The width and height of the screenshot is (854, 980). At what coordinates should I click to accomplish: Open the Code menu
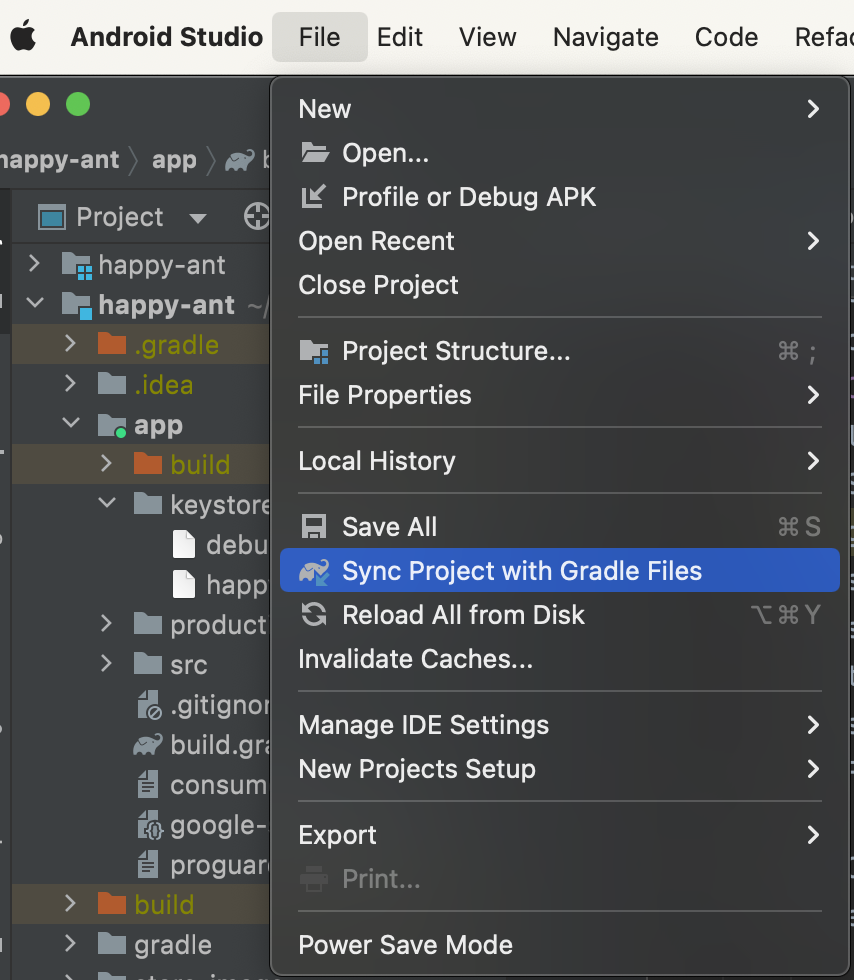click(726, 37)
